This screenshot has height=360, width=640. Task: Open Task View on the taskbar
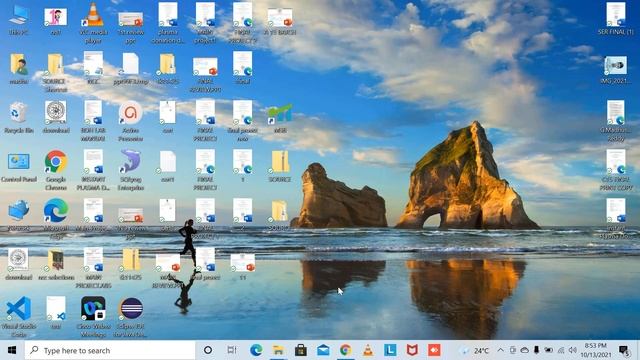231,350
